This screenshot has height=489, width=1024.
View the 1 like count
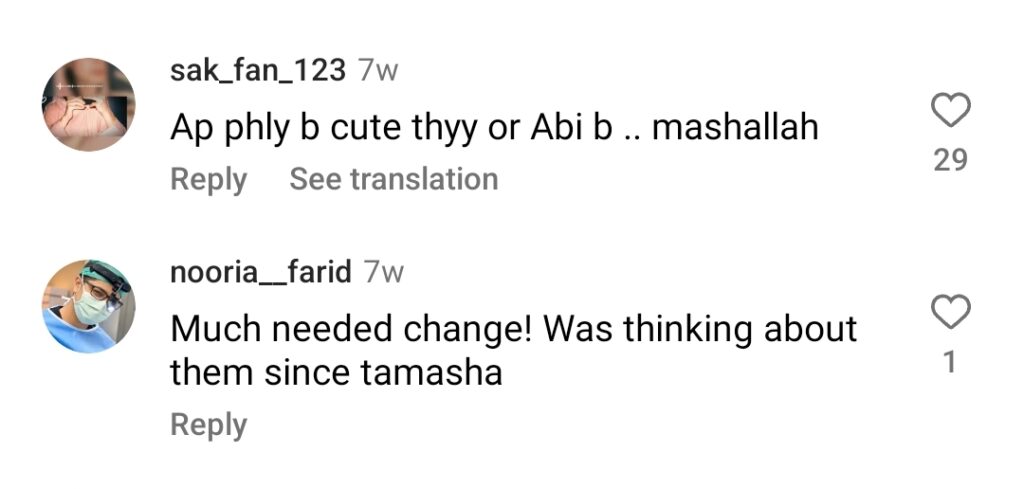click(950, 362)
